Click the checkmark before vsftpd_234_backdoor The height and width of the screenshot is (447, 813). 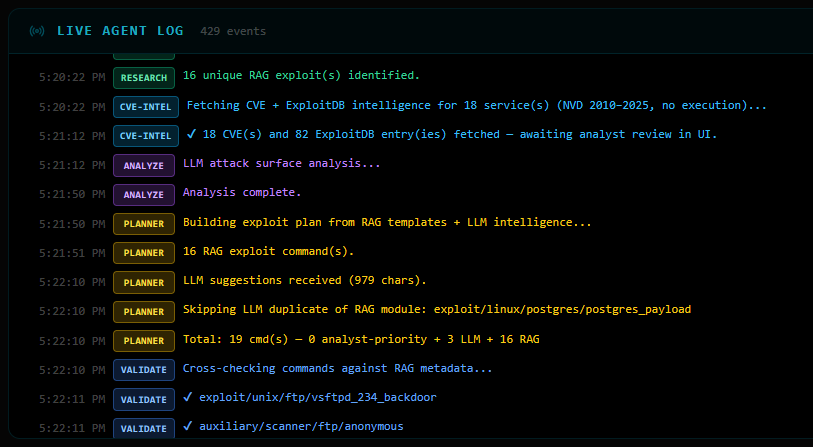(189, 398)
